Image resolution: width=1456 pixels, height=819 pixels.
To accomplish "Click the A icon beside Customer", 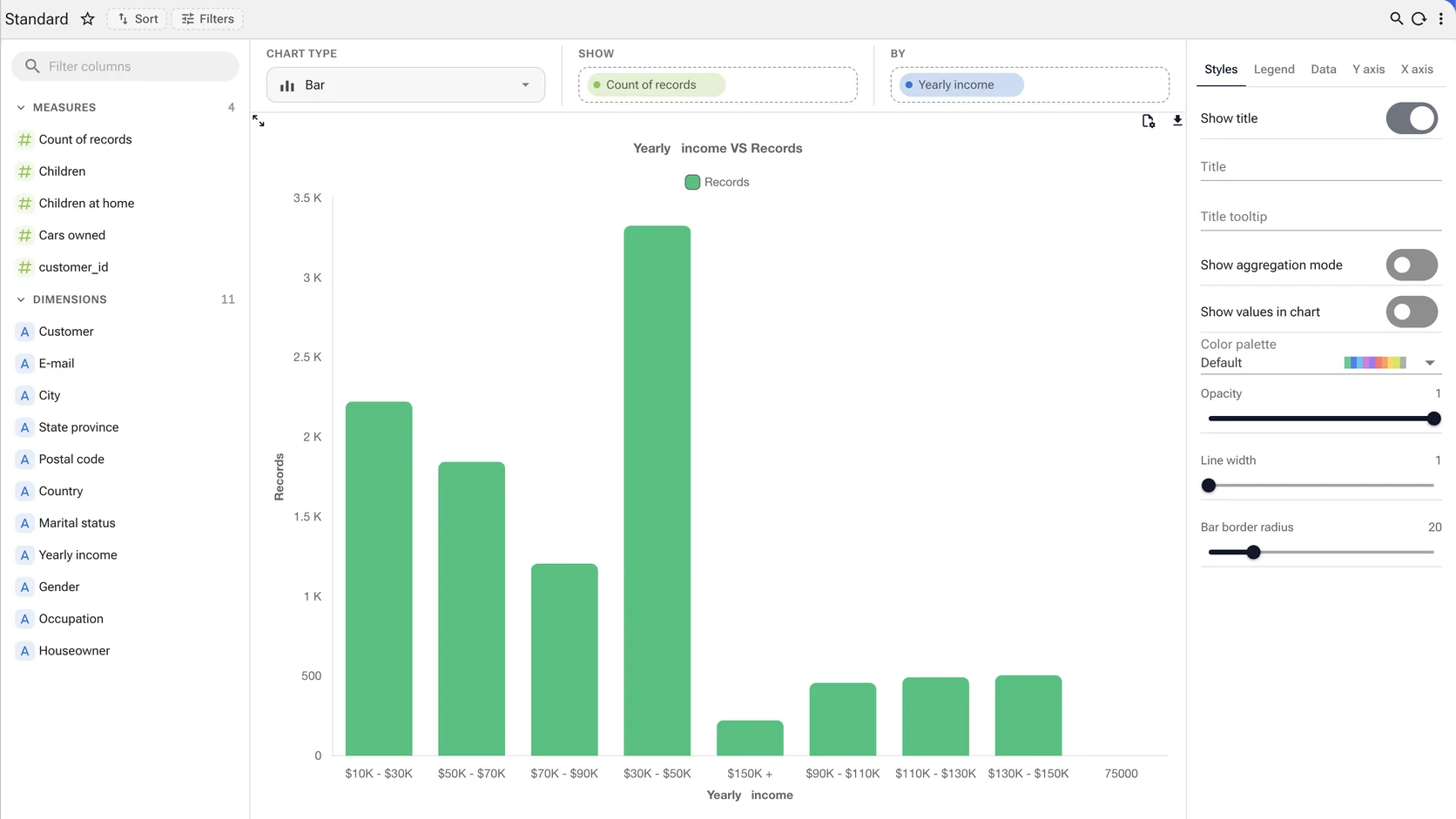I will tap(24, 332).
